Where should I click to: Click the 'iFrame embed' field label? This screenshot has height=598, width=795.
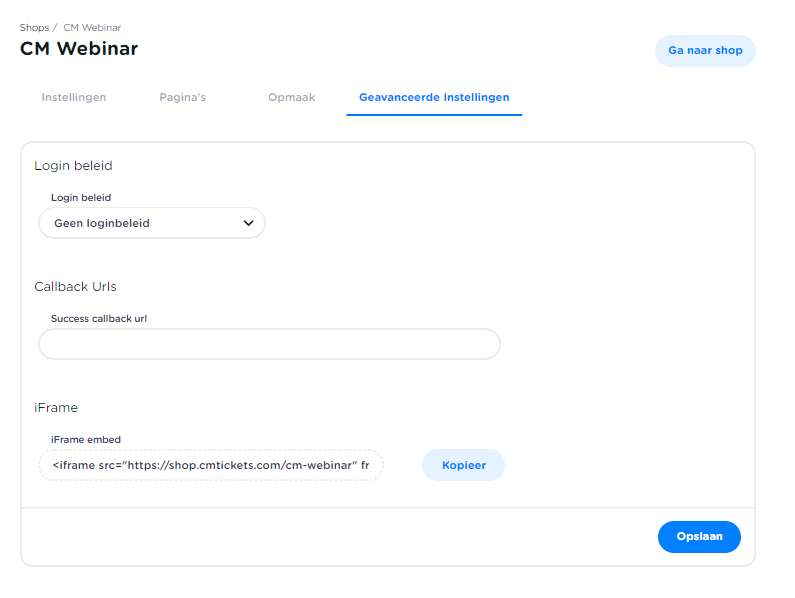tap(86, 439)
